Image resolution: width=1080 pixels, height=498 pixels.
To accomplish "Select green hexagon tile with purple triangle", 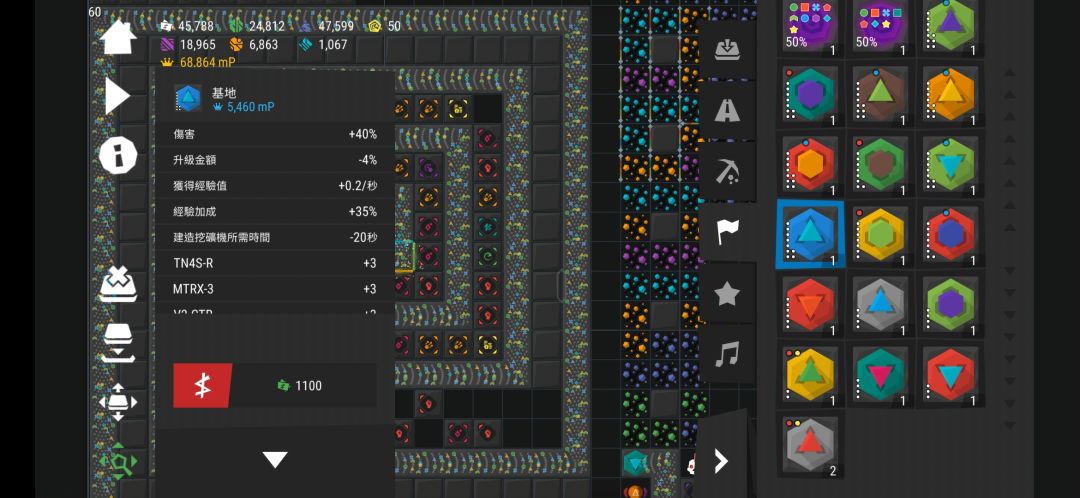I will 951,27.
